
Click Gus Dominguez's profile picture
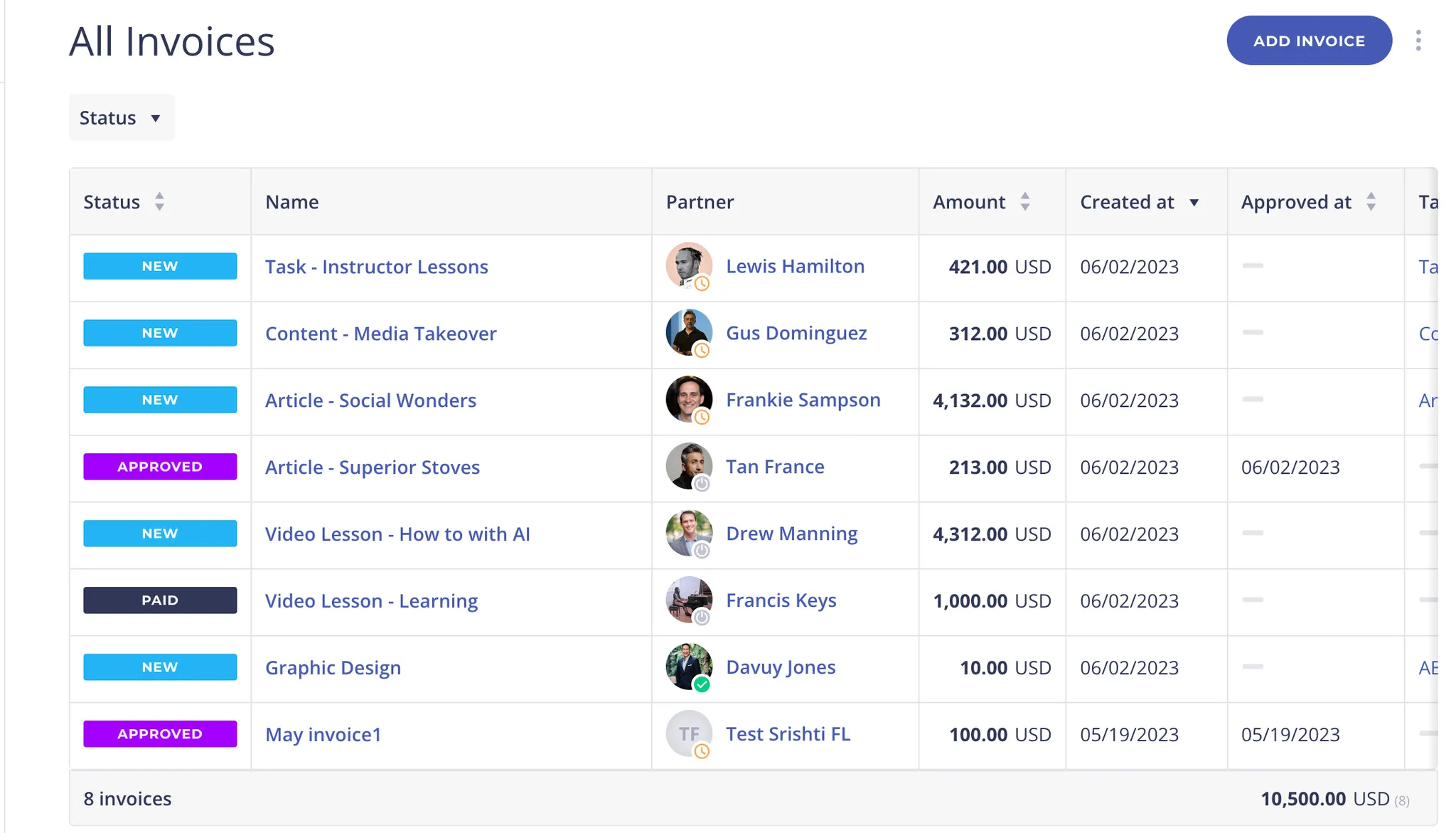[688, 332]
